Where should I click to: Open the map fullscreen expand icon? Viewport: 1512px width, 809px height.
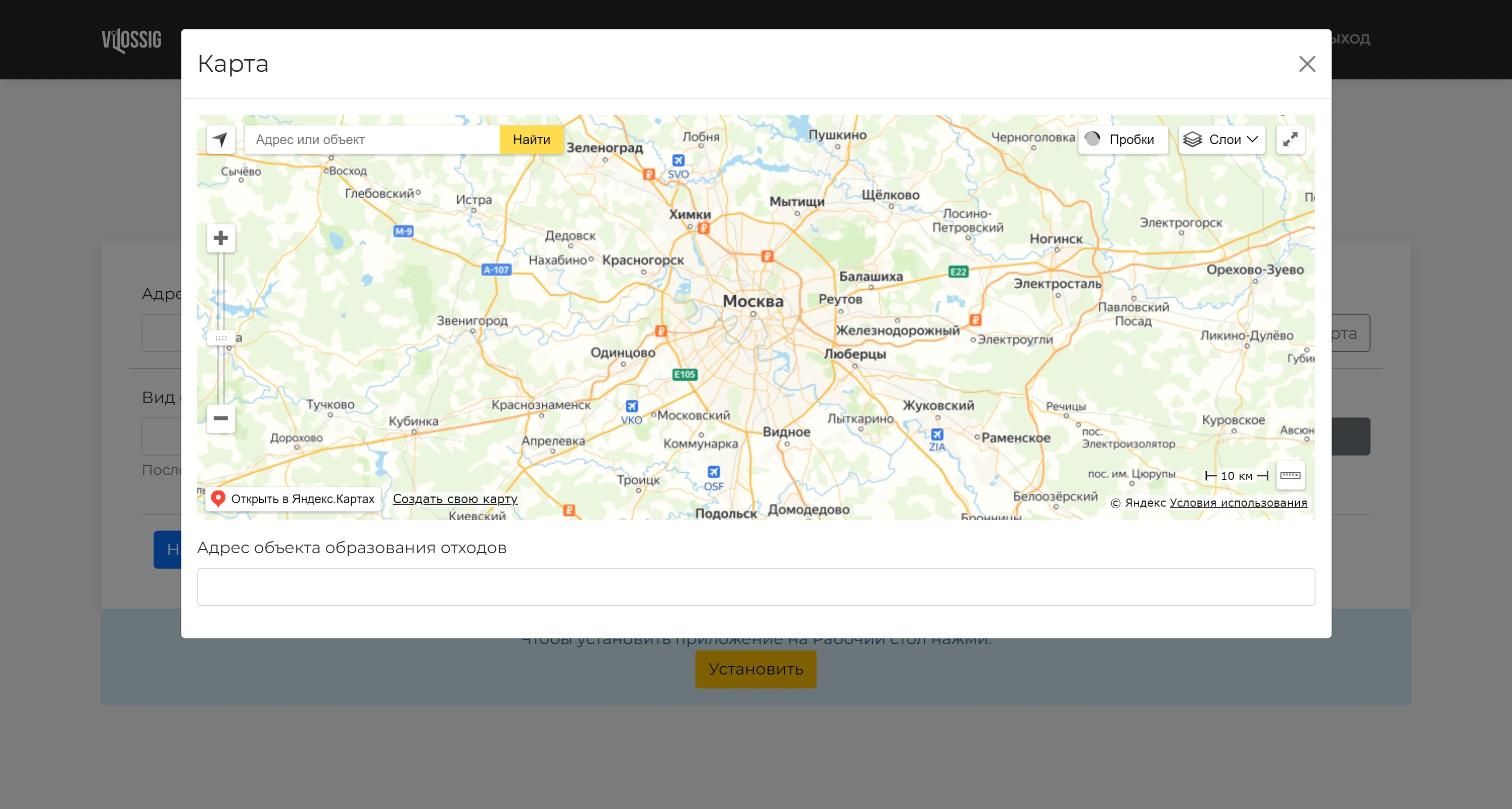pyautogui.click(x=1290, y=140)
